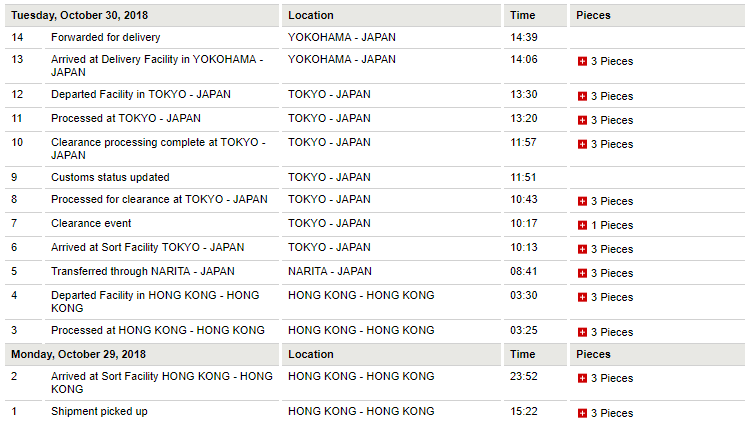Click plus icon on Arrived at Sort Facility HONG KONG row
Viewport: 749px width, 426px height.
click(x=583, y=378)
